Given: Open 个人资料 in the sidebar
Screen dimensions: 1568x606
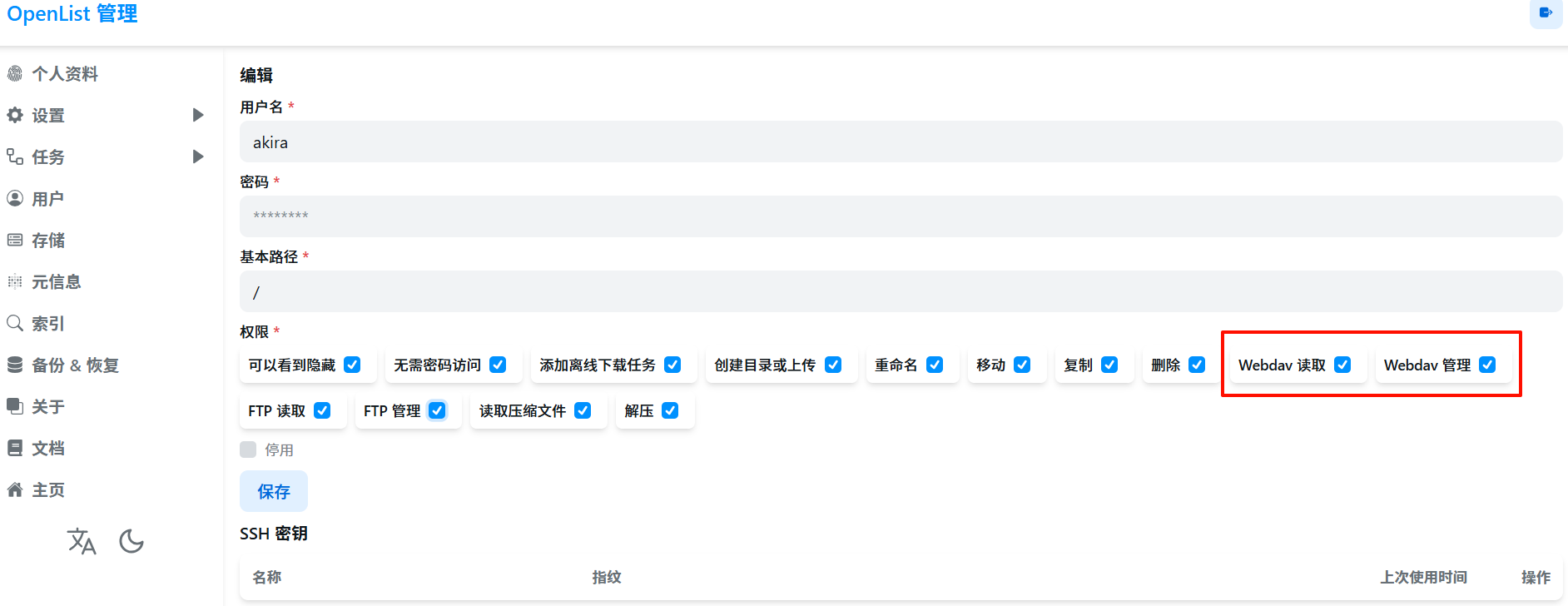Looking at the screenshot, I should [65, 74].
